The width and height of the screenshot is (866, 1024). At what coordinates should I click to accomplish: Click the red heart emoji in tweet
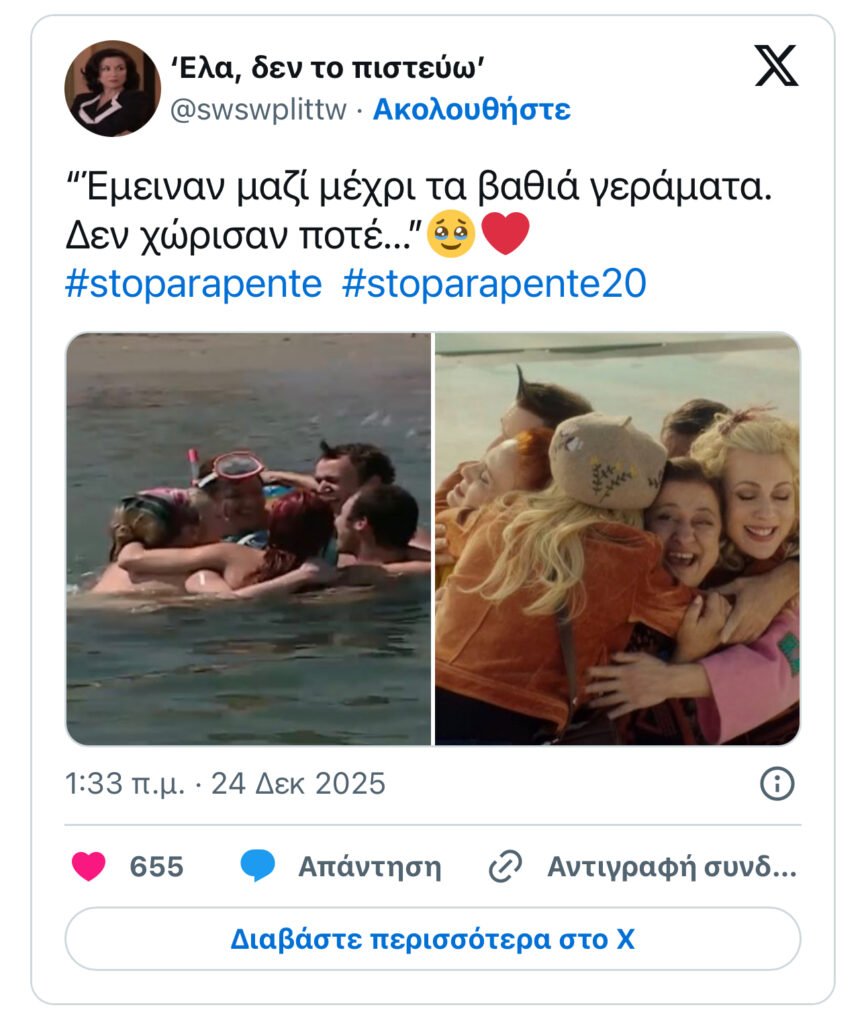click(505, 234)
